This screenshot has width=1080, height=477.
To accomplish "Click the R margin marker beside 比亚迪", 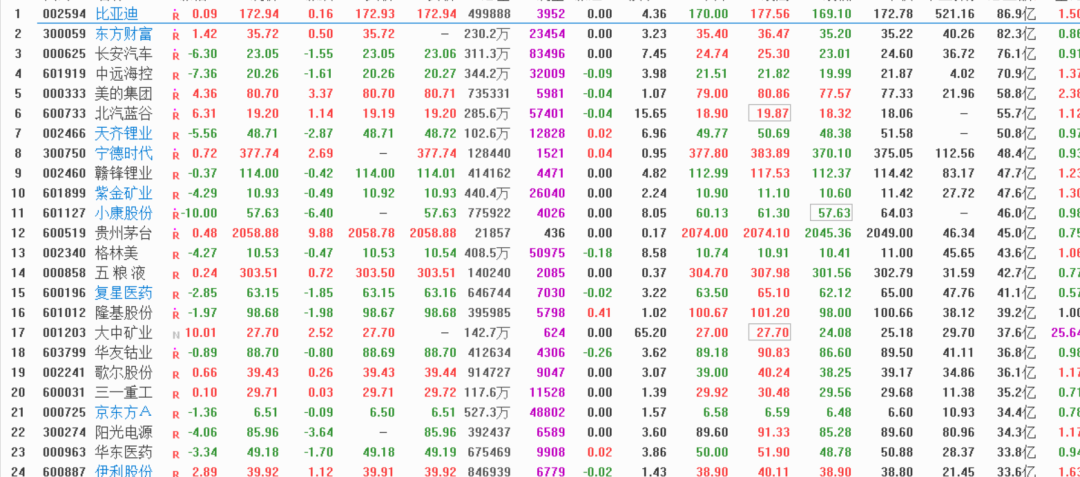I will click(176, 14).
